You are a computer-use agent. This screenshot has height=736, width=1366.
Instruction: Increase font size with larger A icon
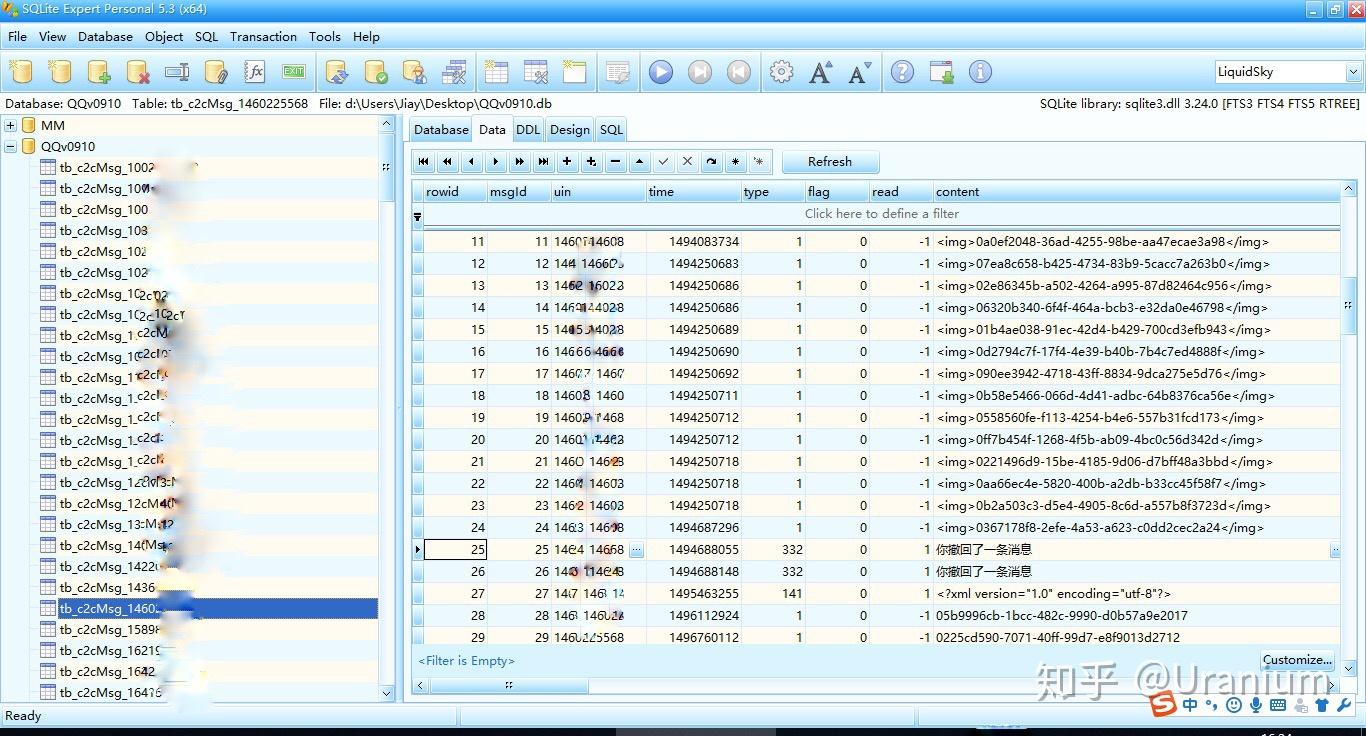tap(821, 72)
